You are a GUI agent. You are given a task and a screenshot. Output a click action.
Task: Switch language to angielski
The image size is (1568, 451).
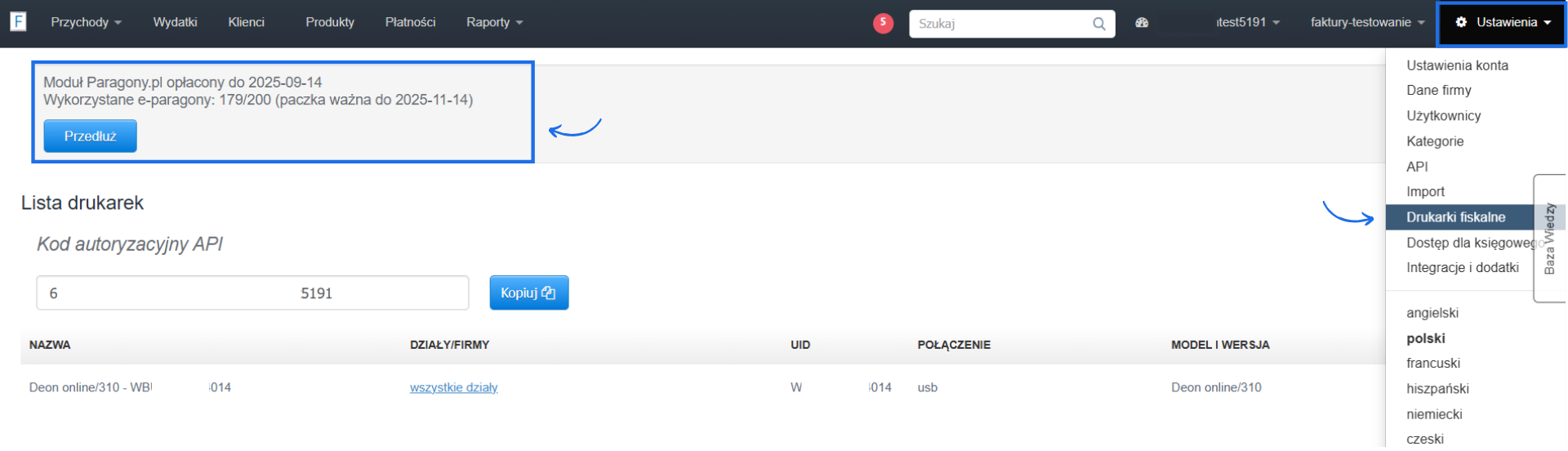(1432, 313)
